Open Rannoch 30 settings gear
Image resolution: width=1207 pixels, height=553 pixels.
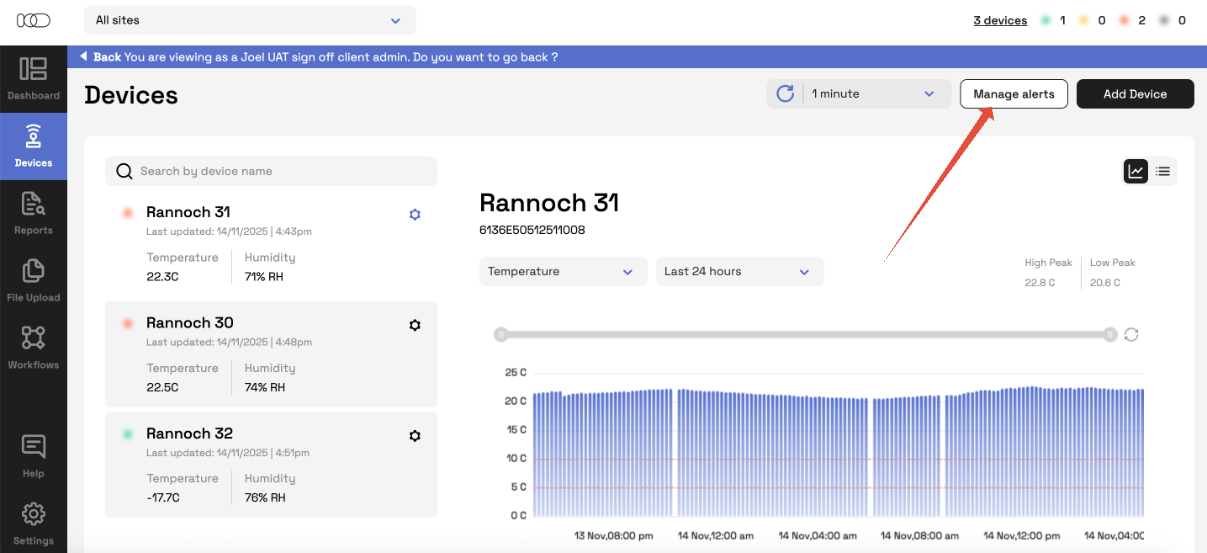tap(415, 325)
